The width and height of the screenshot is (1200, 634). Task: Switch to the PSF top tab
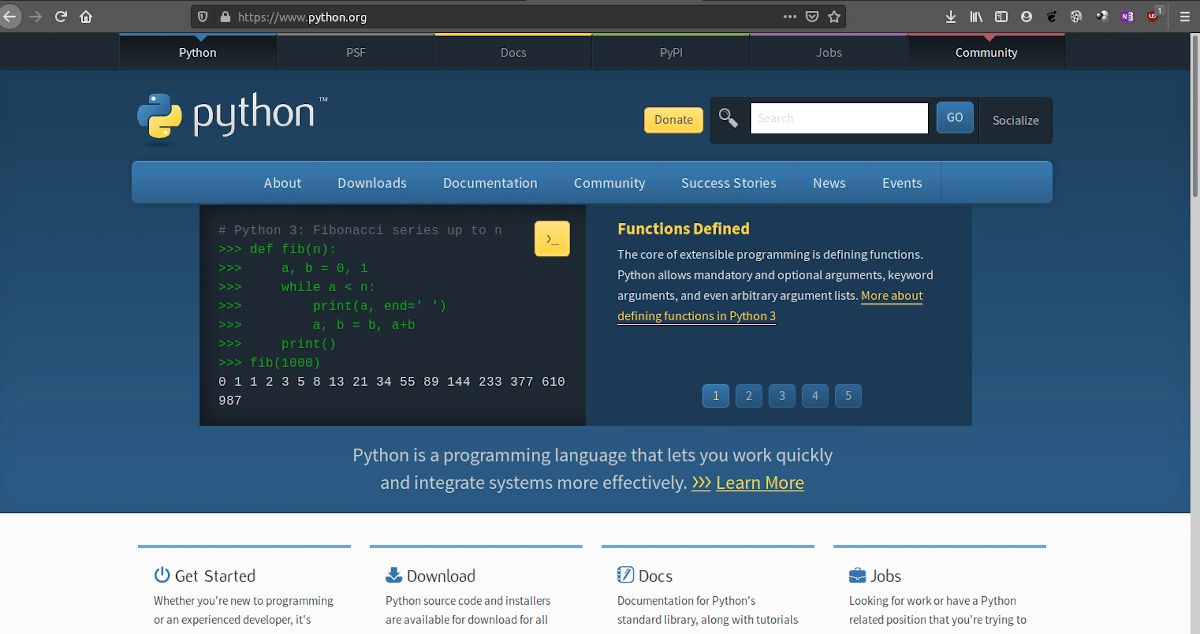tap(356, 52)
